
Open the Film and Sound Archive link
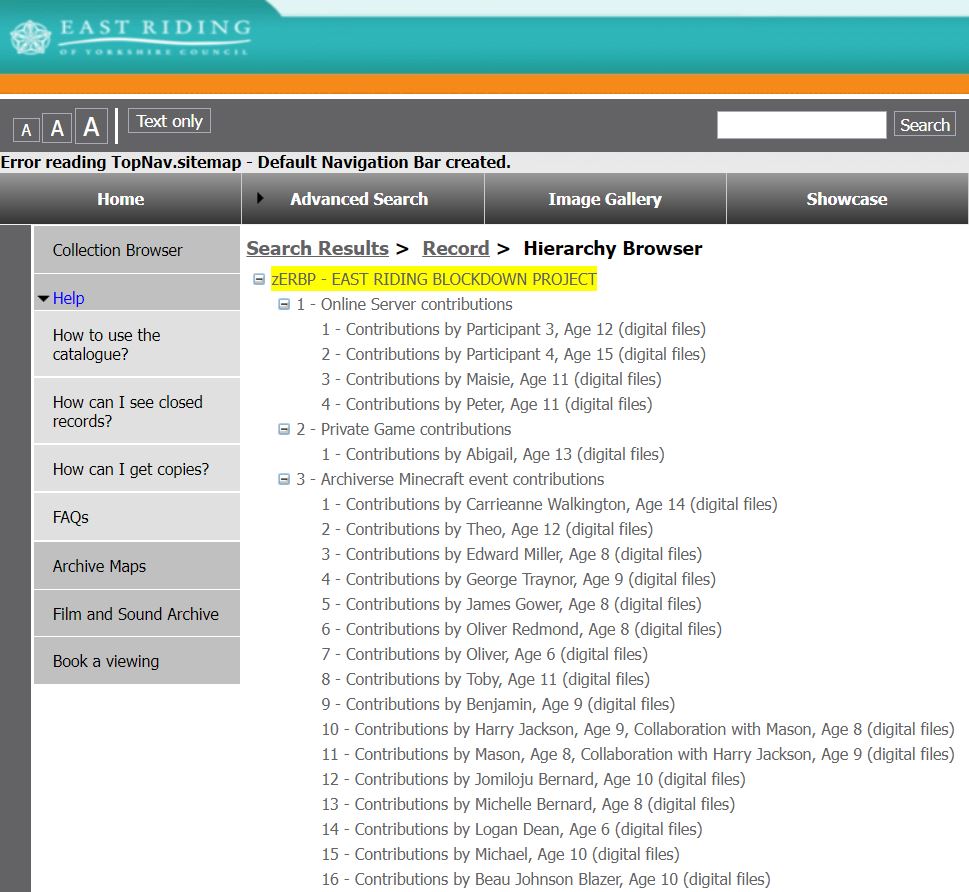136,614
